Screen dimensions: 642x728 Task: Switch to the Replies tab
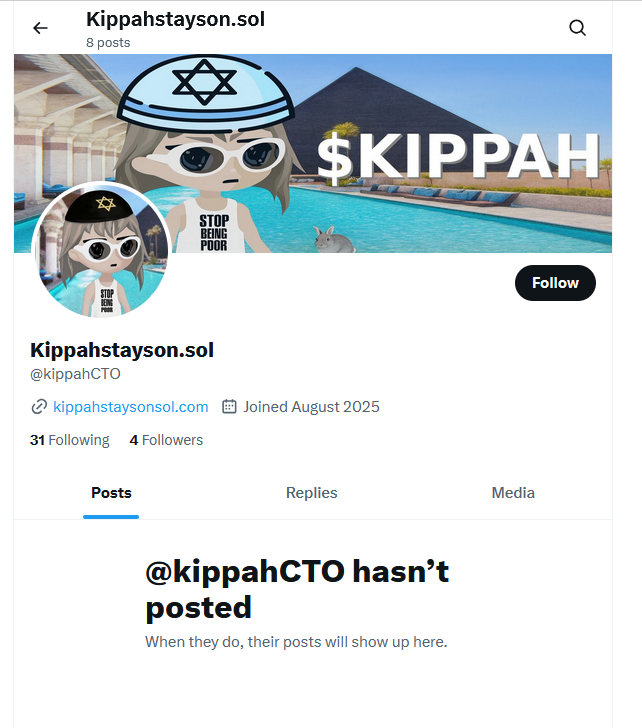point(311,493)
